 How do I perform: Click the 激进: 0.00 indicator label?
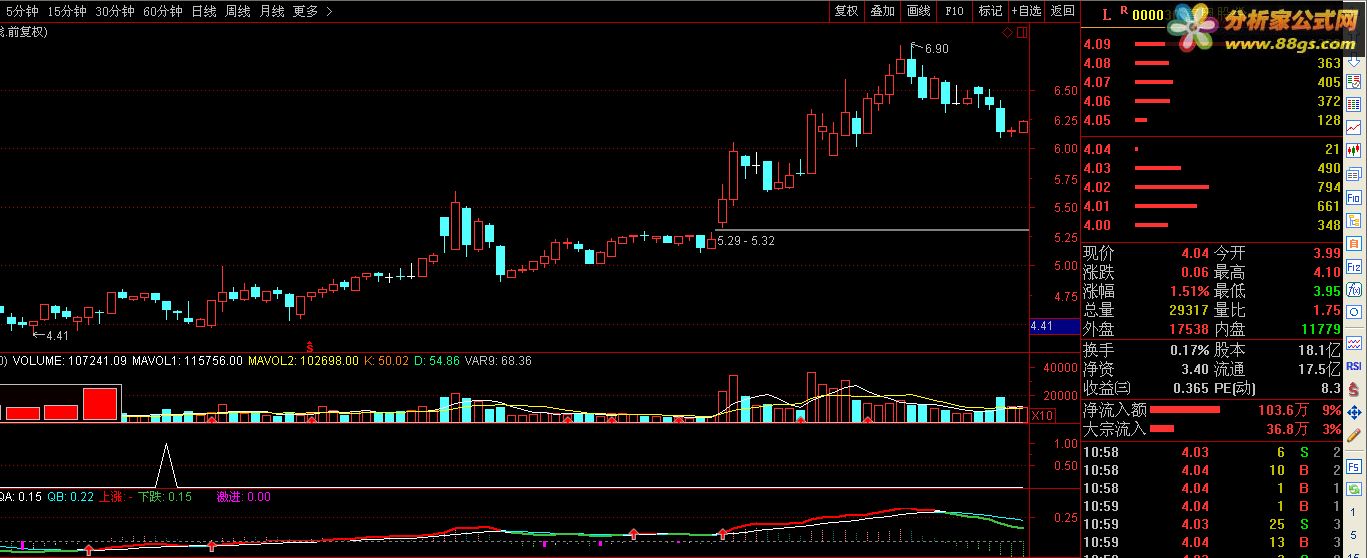[x=243, y=497]
